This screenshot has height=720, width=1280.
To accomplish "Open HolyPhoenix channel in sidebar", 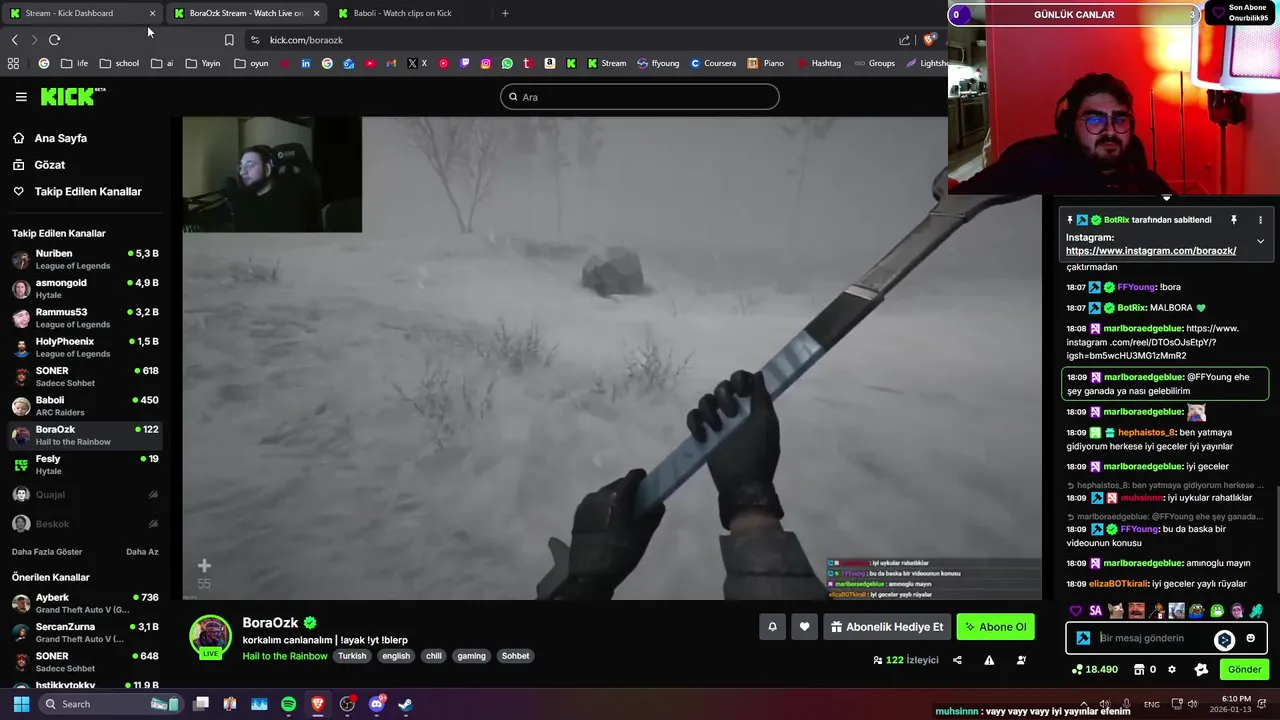I will 85,347.
